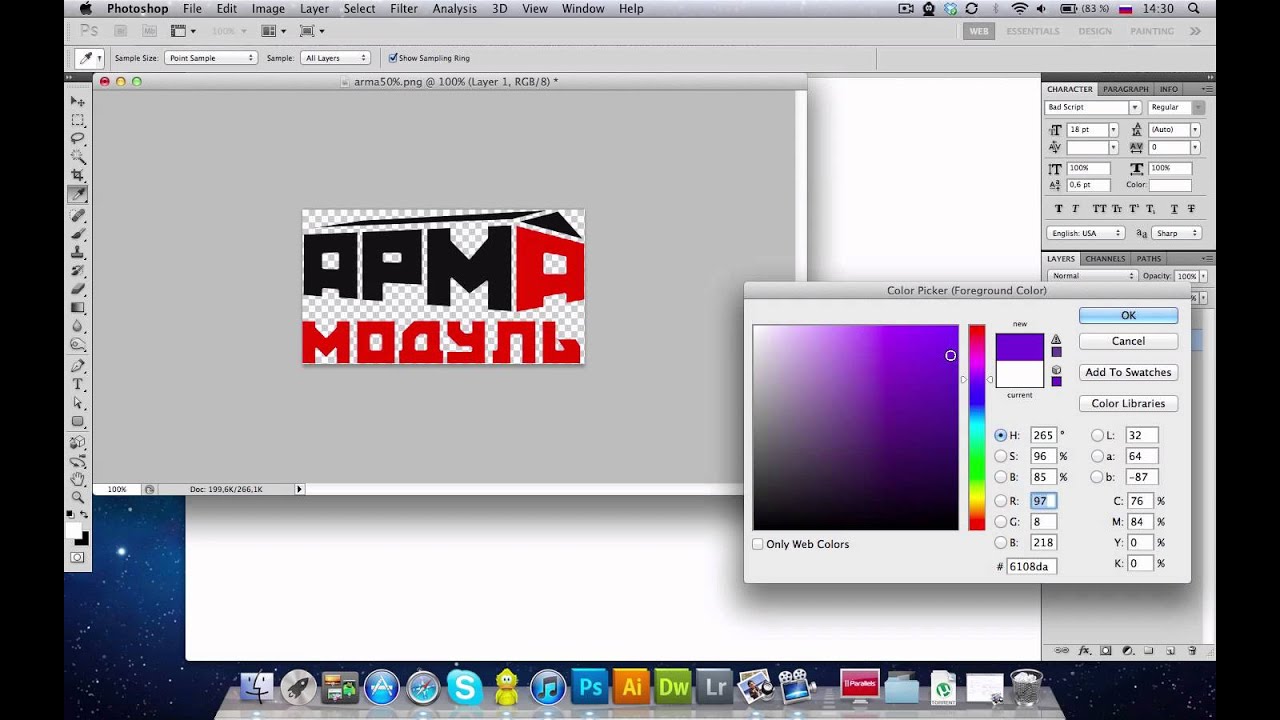Open the Analysis menu
The width and height of the screenshot is (1280, 720).
tap(454, 9)
